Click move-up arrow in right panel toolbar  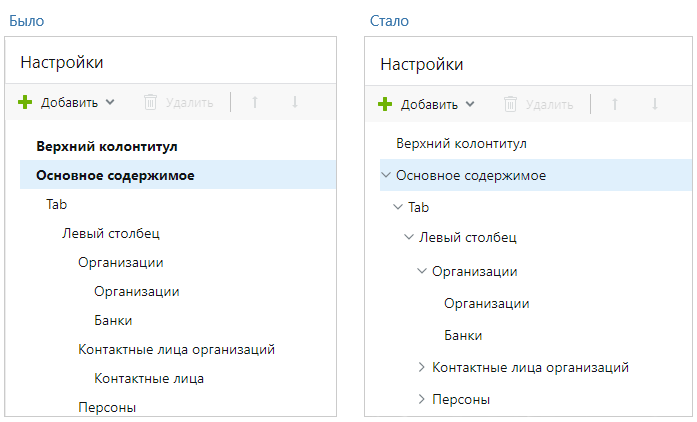point(615,104)
